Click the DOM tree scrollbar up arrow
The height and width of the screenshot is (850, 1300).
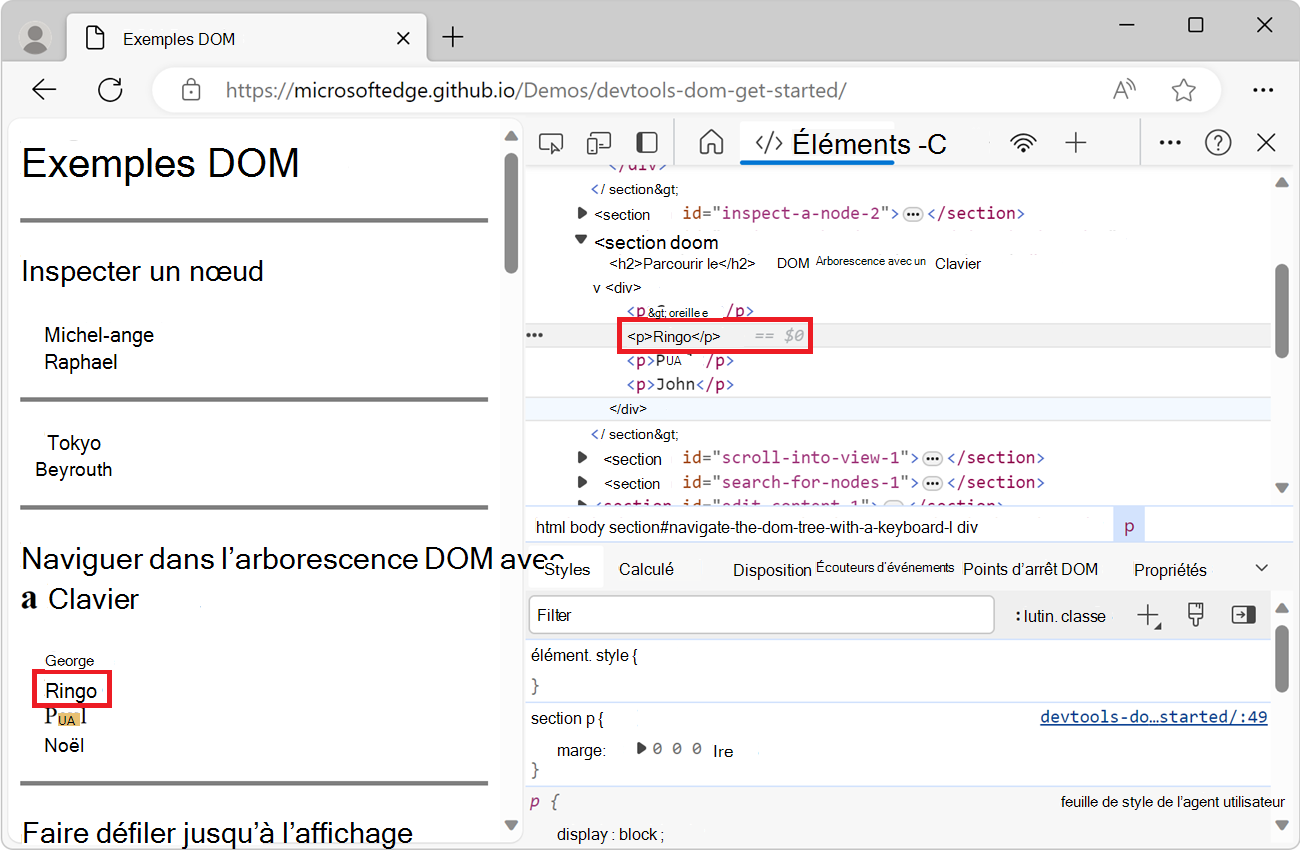(1283, 182)
